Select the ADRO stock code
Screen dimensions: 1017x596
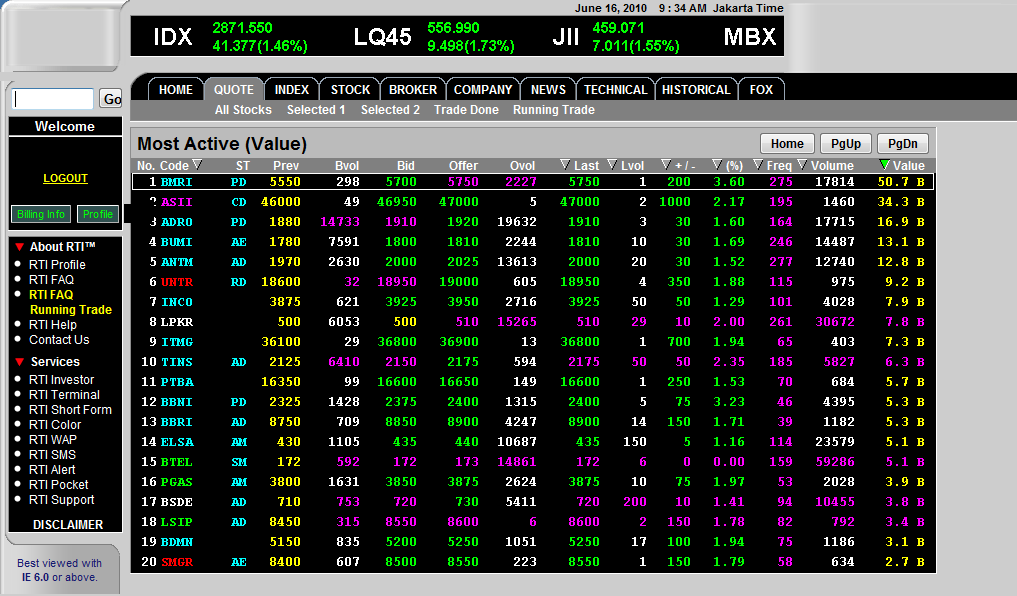pos(176,222)
